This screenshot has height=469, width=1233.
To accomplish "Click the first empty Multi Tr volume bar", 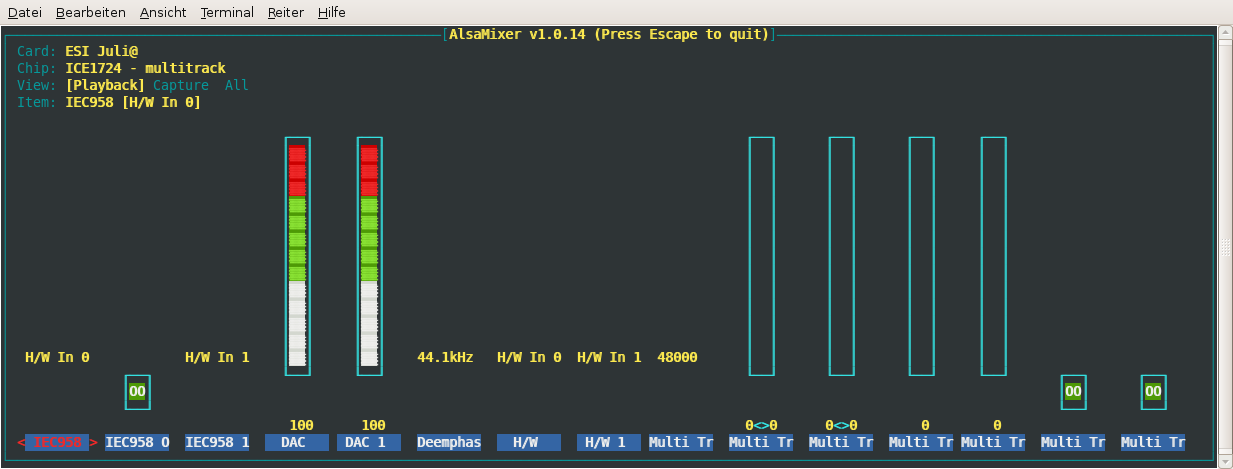I will [761, 256].
